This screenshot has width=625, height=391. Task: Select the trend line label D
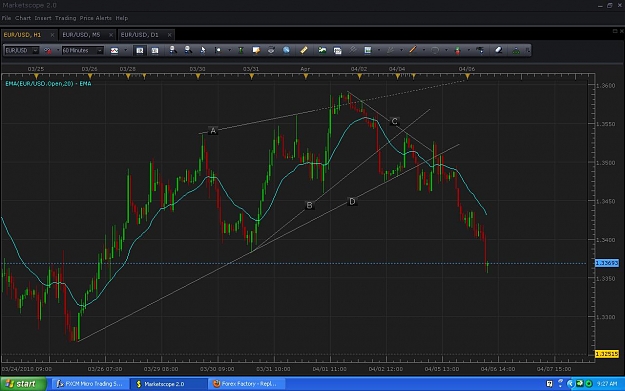352,201
